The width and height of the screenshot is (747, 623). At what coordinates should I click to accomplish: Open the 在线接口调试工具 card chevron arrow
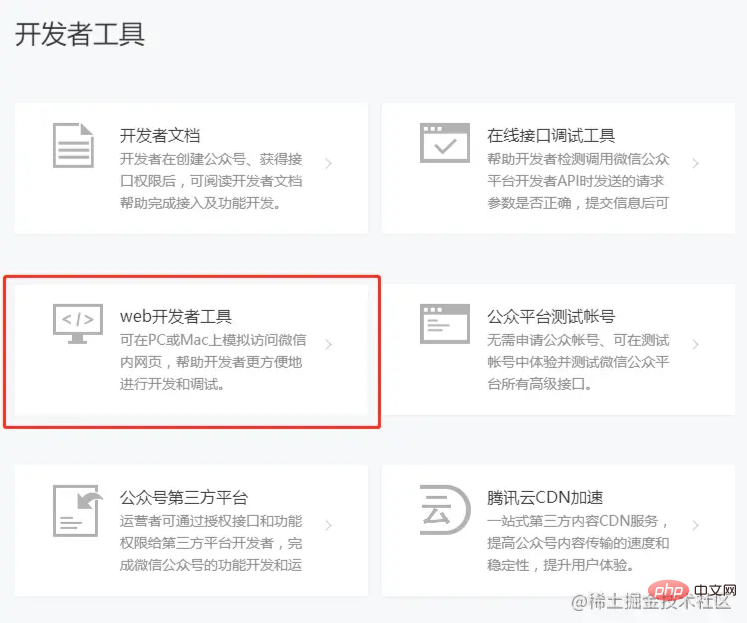[x=696, y=164]
